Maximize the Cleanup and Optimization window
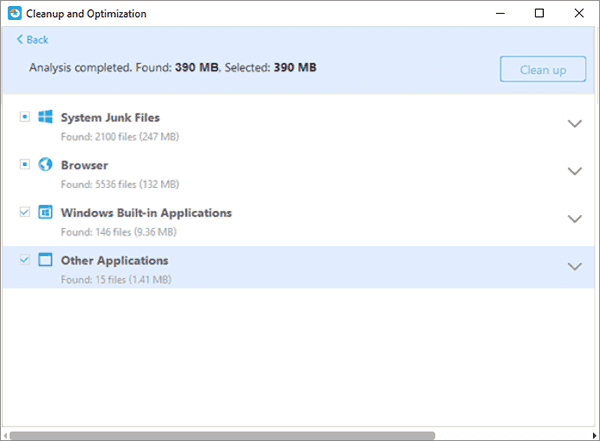The image size is (600, 441). tap(539, 13)
